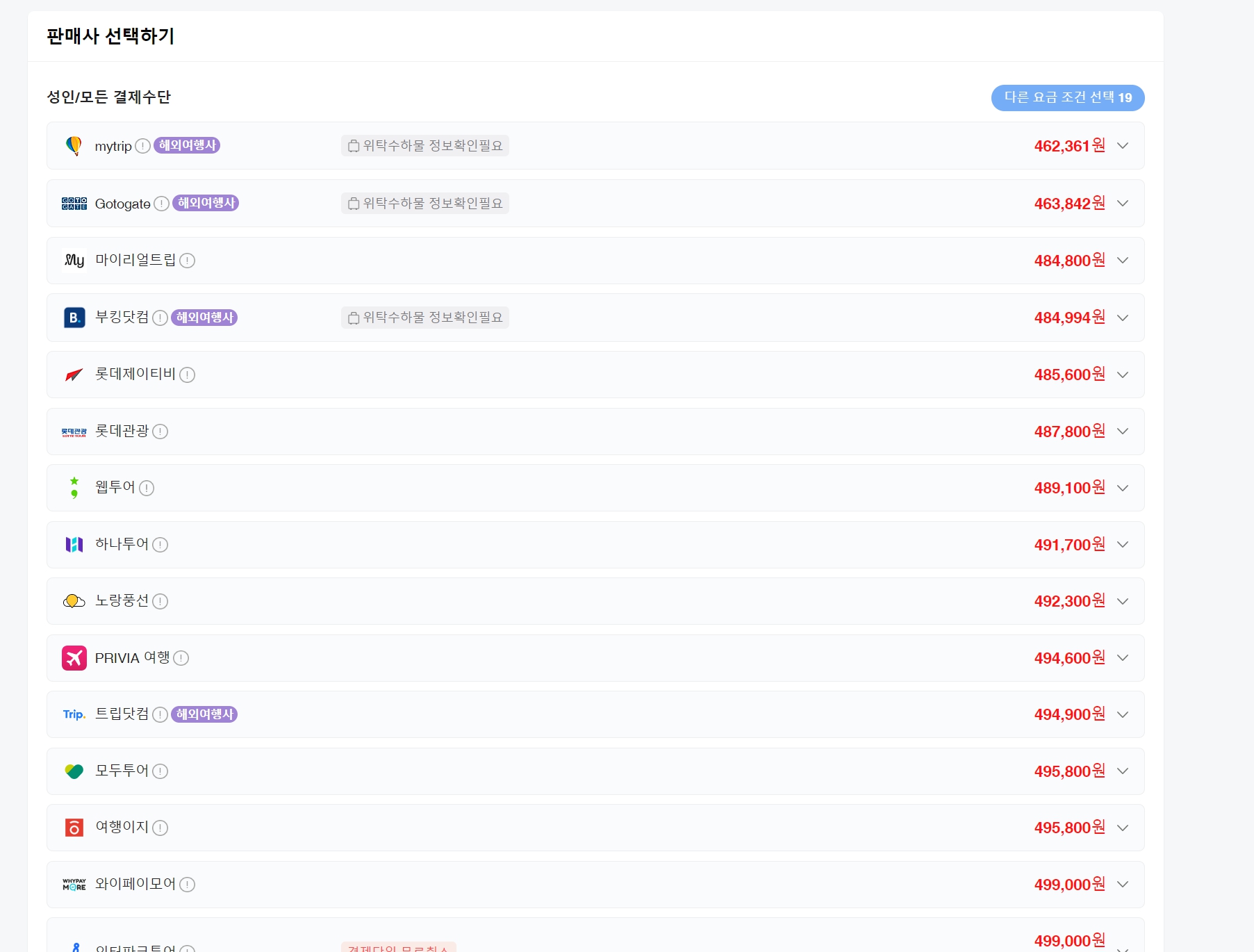The height and width of the screenshot is (952, 1254).
Task: Click the 모두투어 seller name
Action: [x=122, y=771]
